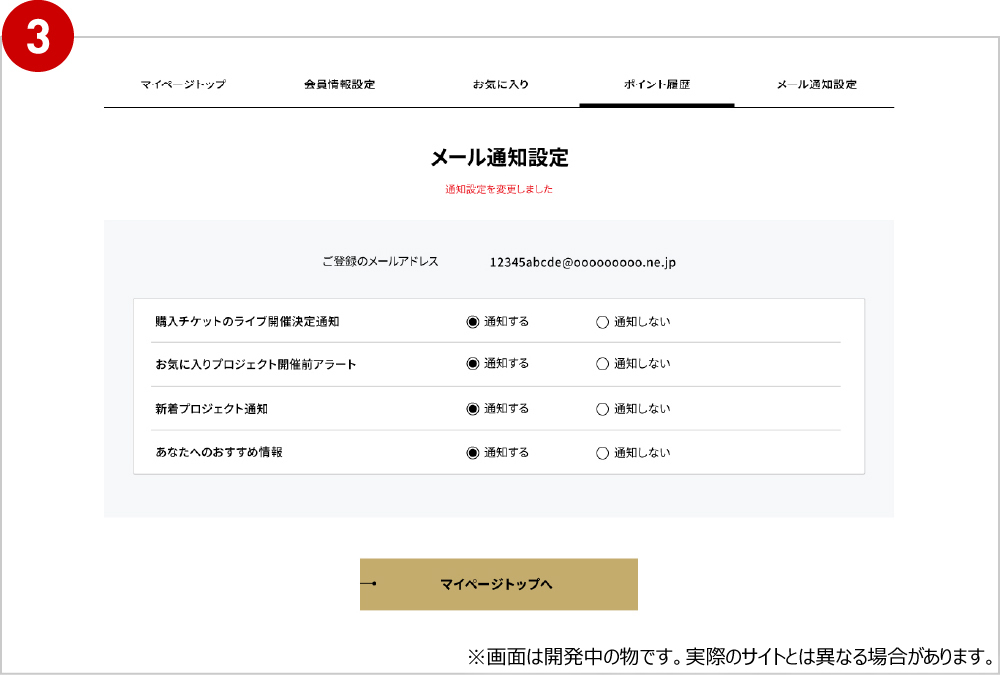Set あなたへのおすすめ情報 to 通知する

point(473,453)
